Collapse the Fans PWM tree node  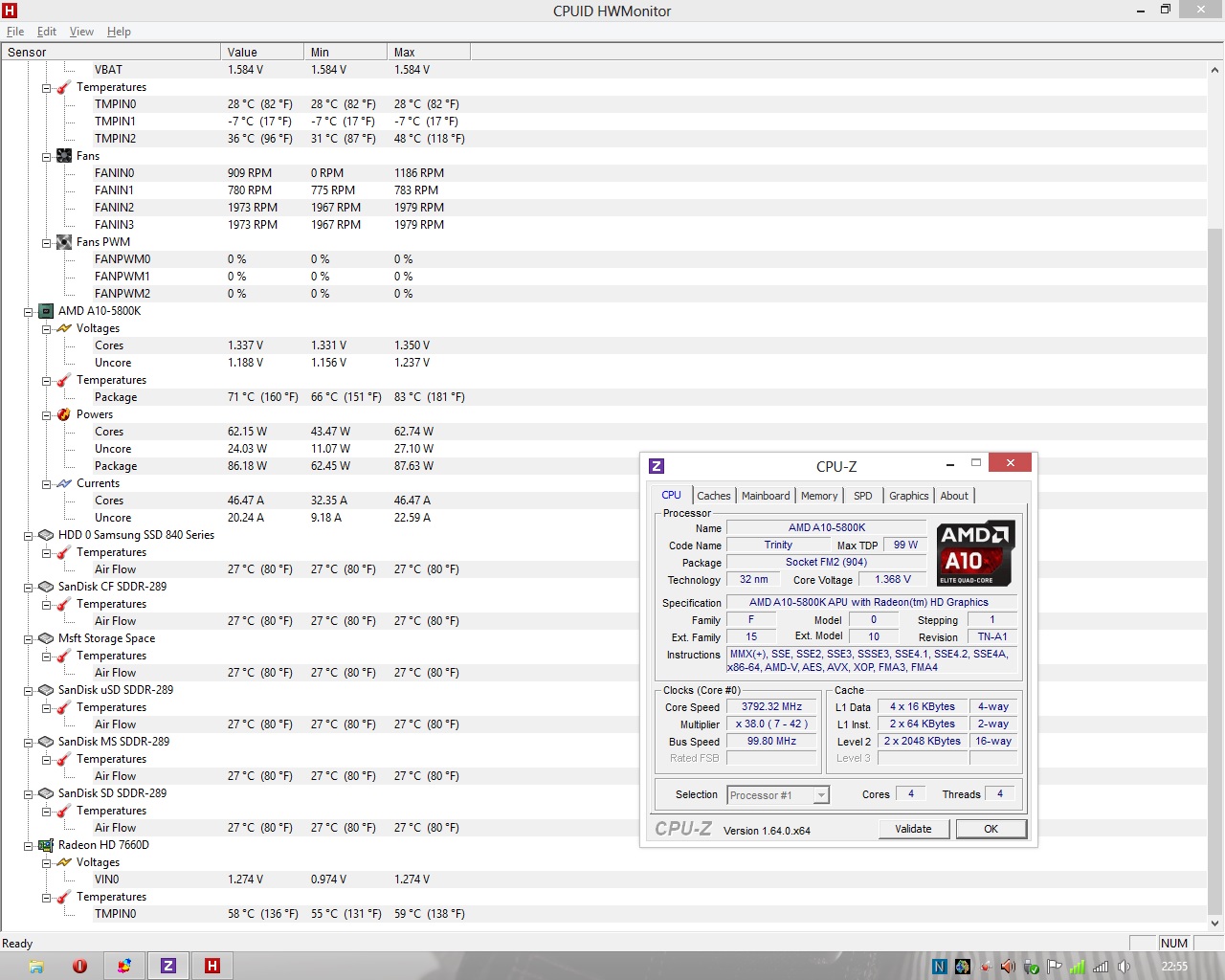[46, 243]
